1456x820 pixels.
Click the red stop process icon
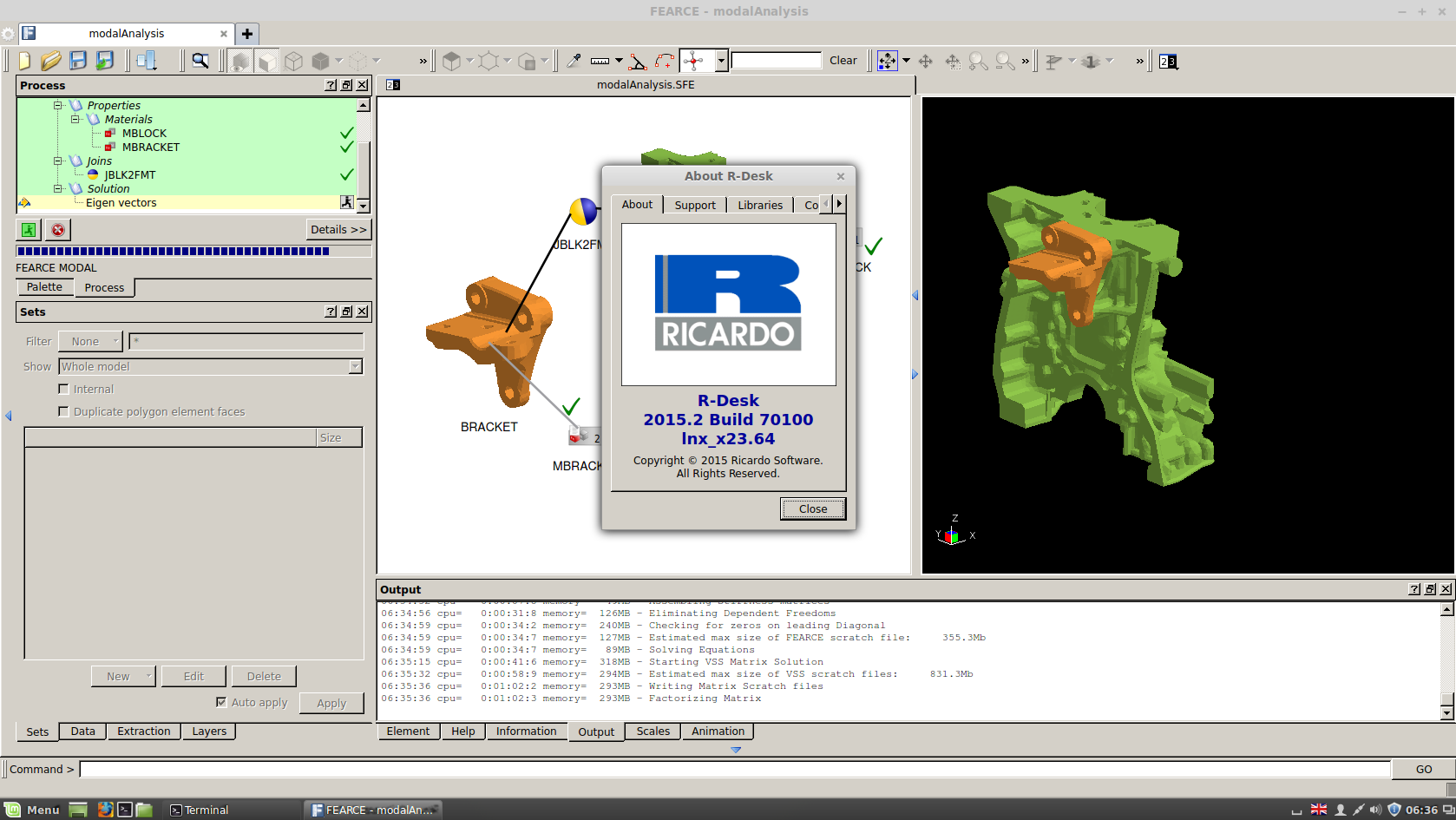(58, 229)
